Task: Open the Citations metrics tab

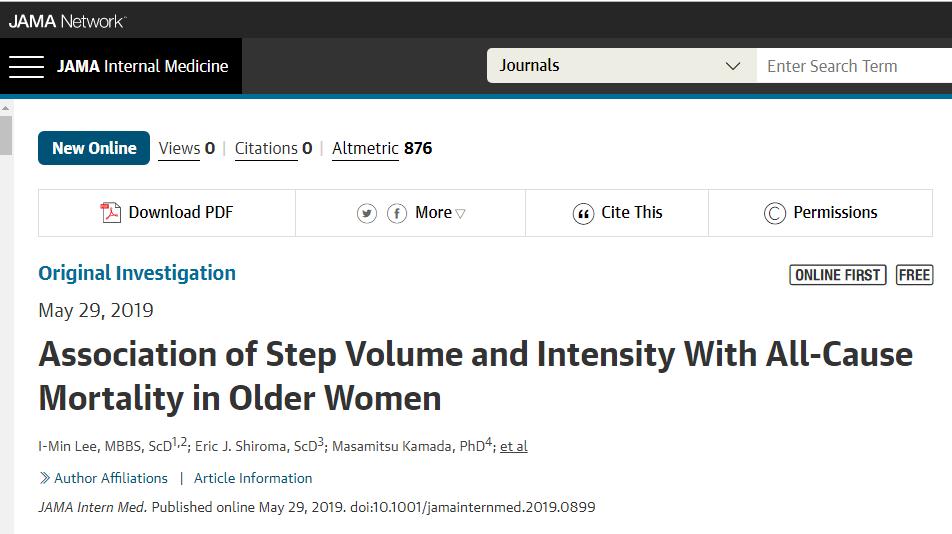Action: point(273,149)
